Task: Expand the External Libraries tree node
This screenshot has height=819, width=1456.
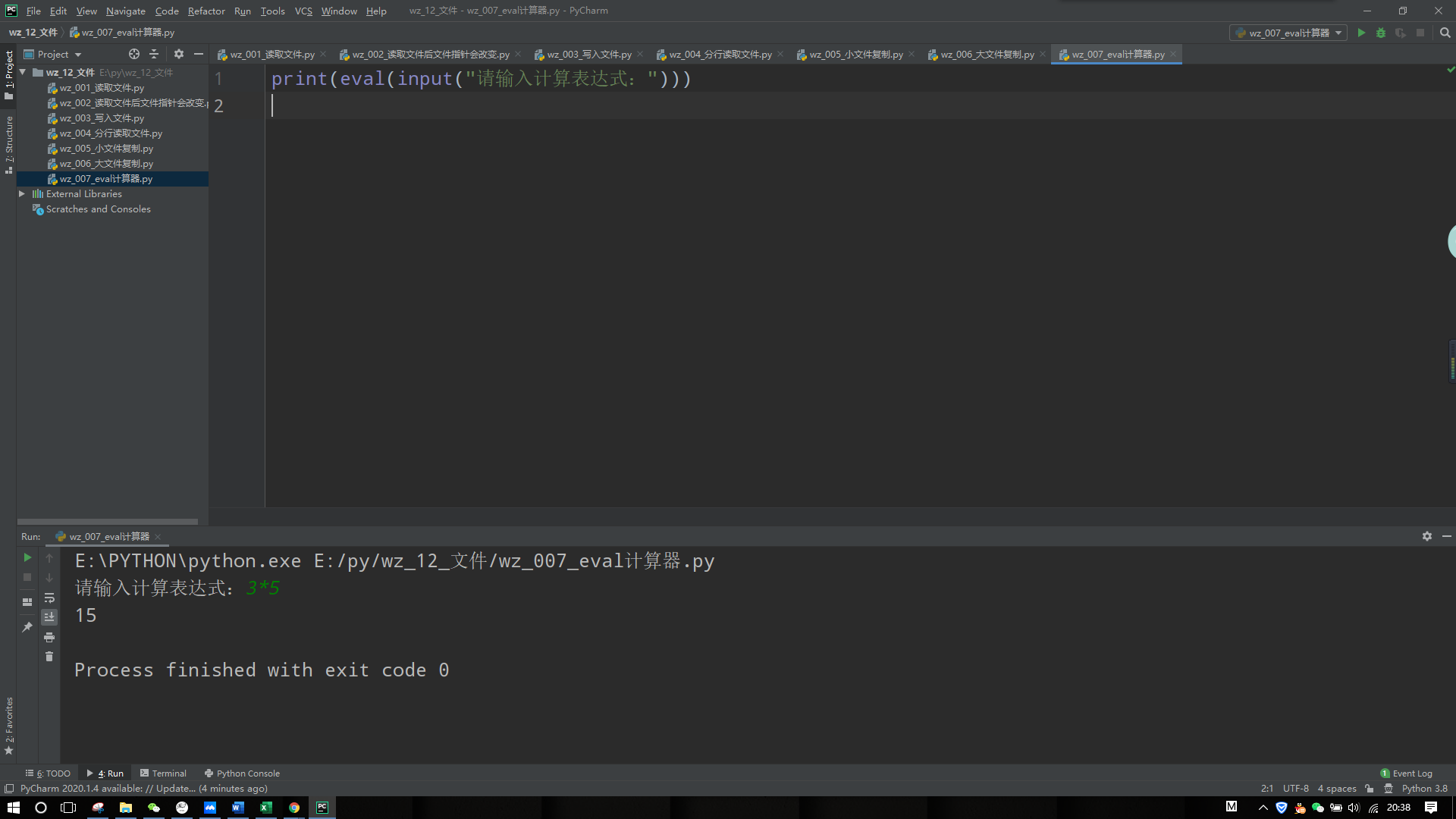Action: pyautogui.click(x=22, y=194)
